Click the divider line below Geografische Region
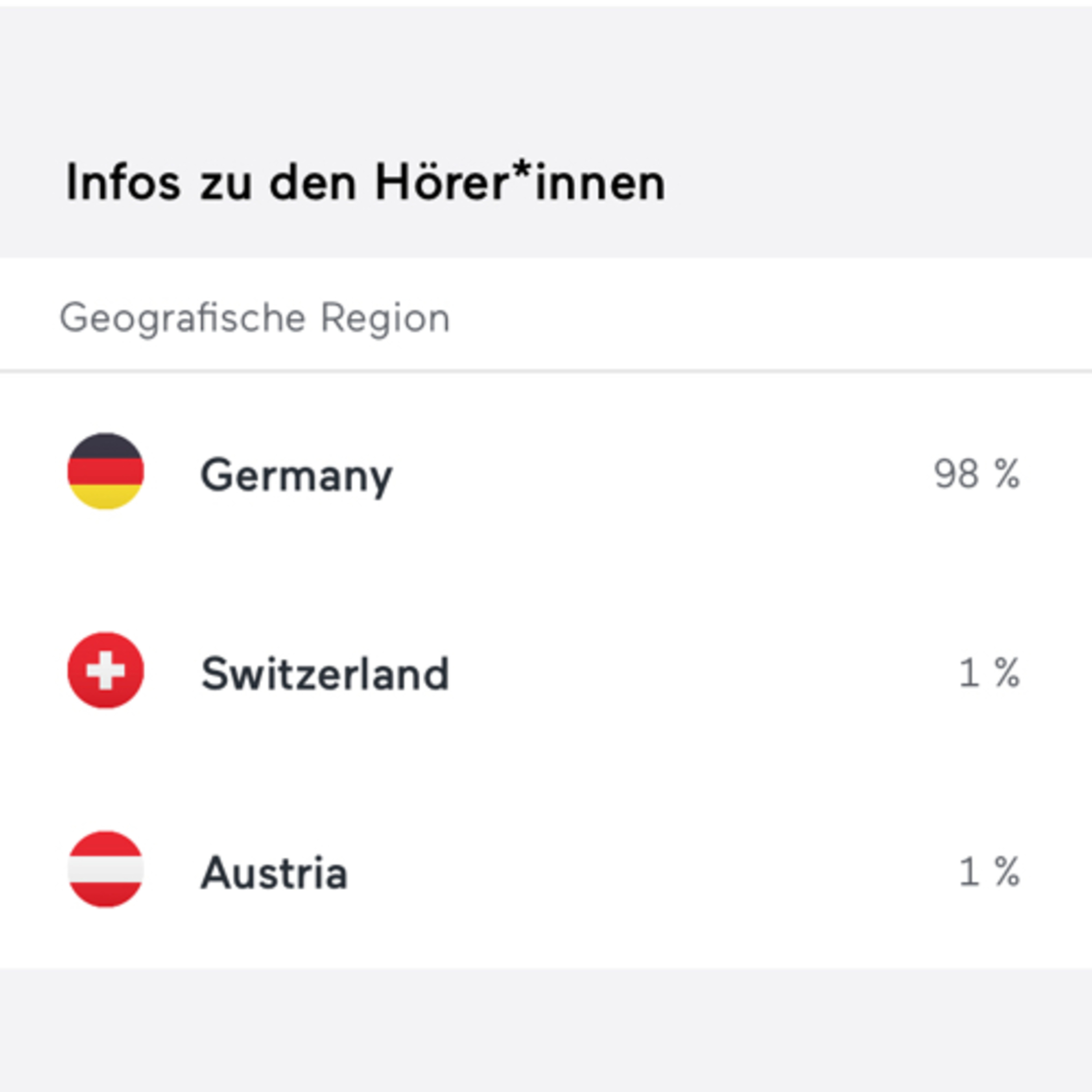Viewport: 1092px width, 1092px height. (546, 371)
